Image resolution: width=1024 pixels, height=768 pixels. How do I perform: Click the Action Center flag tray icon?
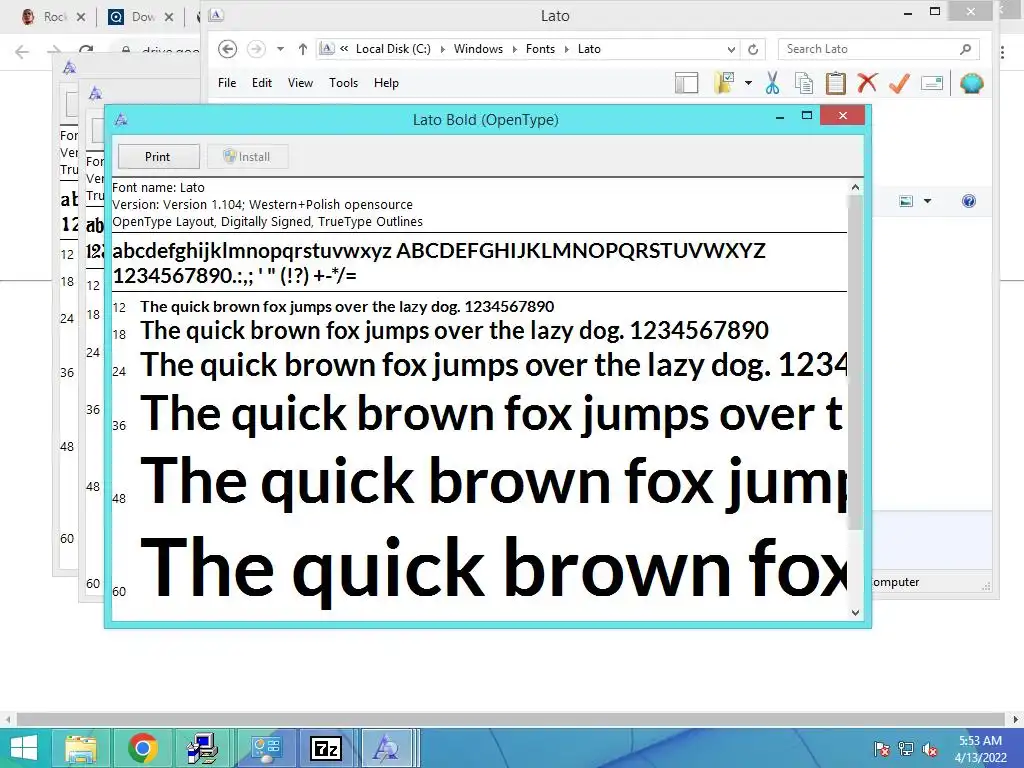click(x=881, y=748)
